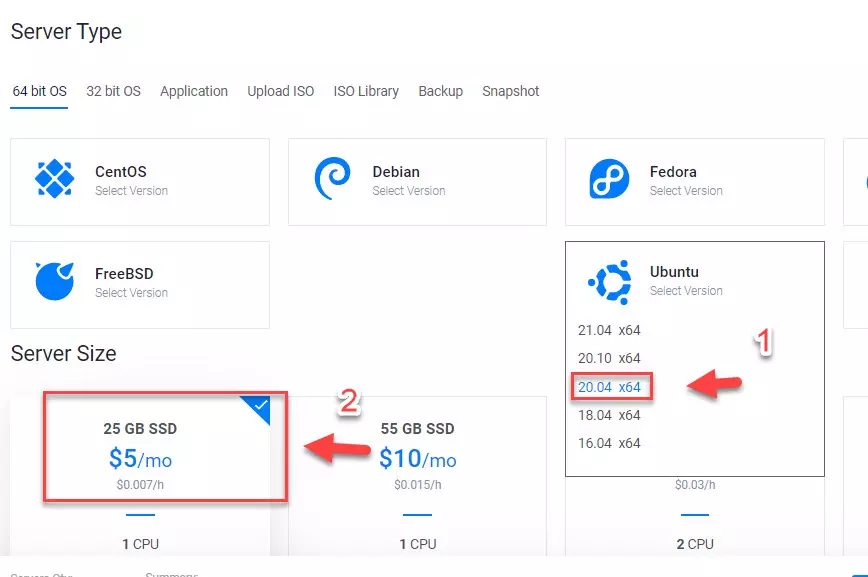The height and width of the screenshot is (577, 868).
Task: Click the Server Size heading
Action: [x=64, y=353]
